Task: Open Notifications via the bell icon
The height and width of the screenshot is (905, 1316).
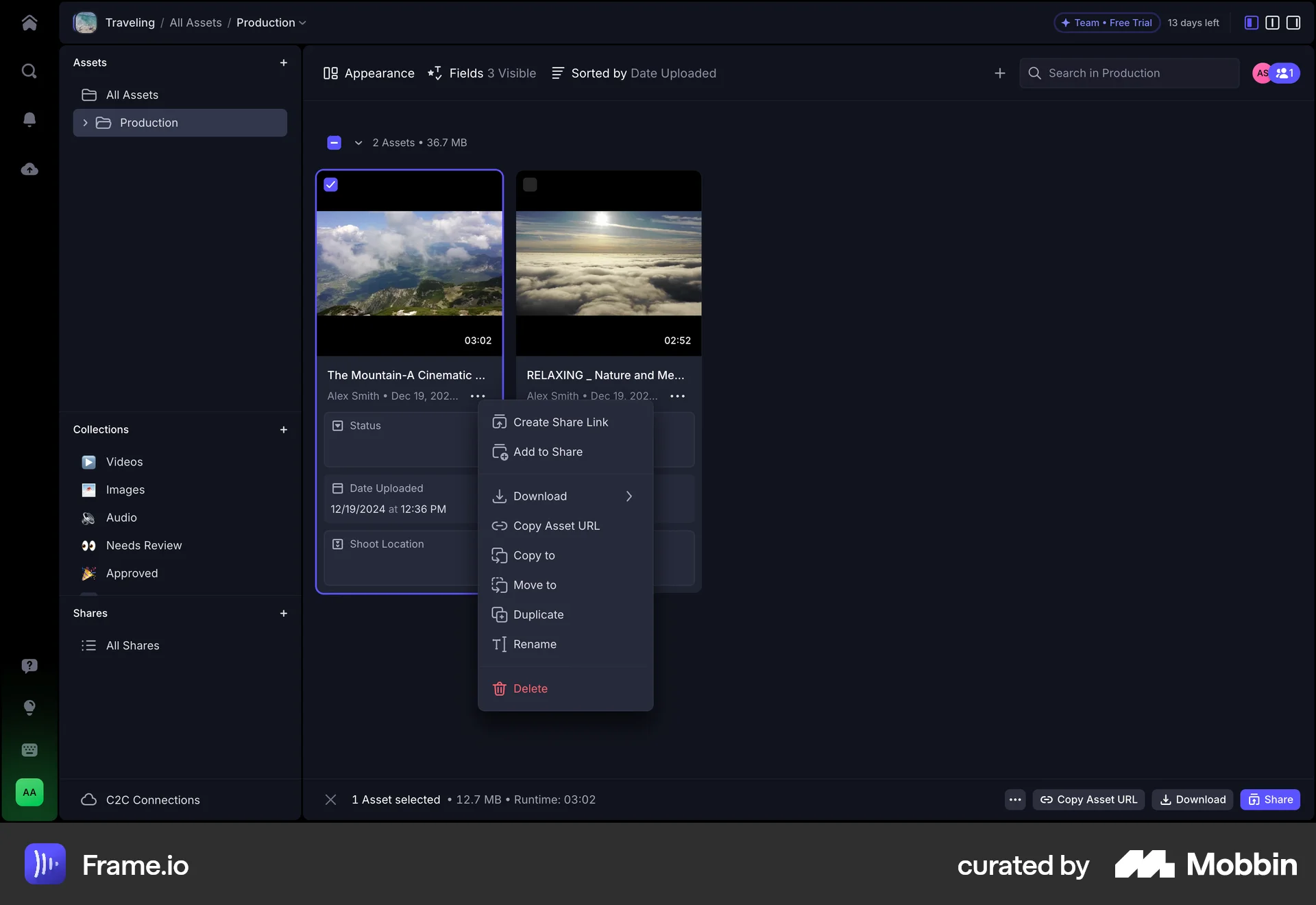Action: coord(29,119)
